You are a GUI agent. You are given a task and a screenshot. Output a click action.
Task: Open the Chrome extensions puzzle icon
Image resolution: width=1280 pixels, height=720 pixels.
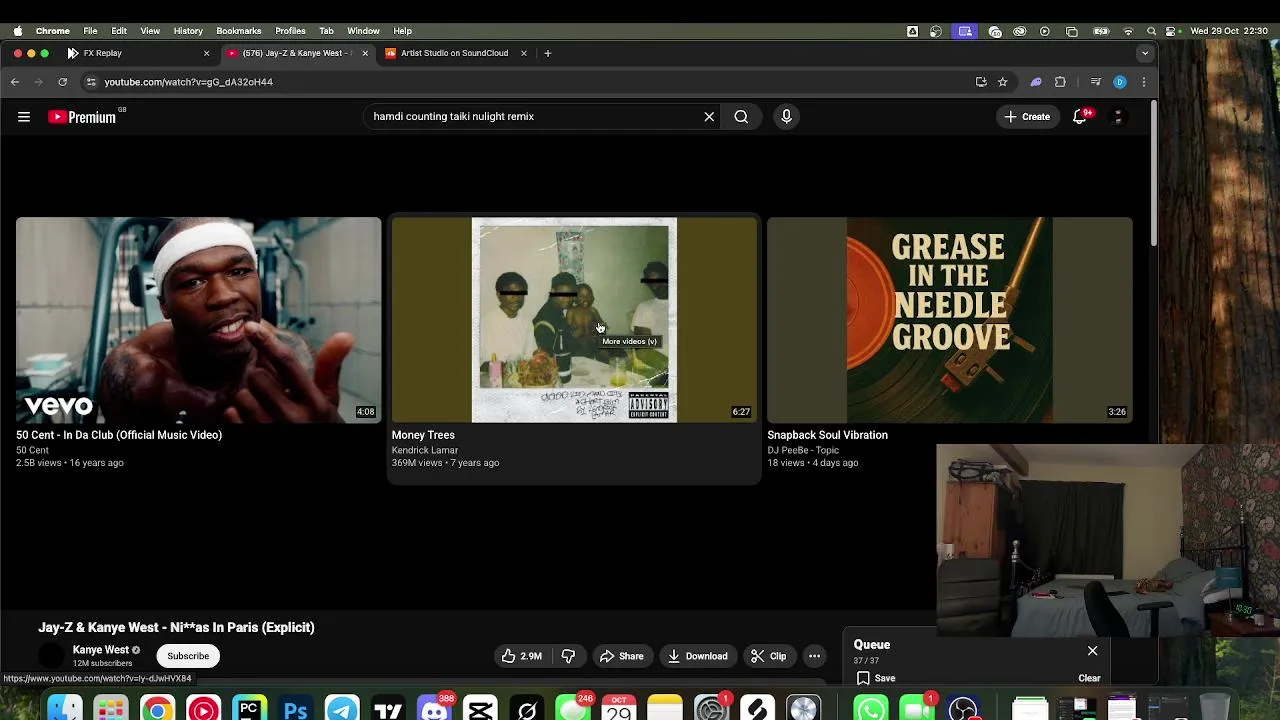pos(1060,82)
